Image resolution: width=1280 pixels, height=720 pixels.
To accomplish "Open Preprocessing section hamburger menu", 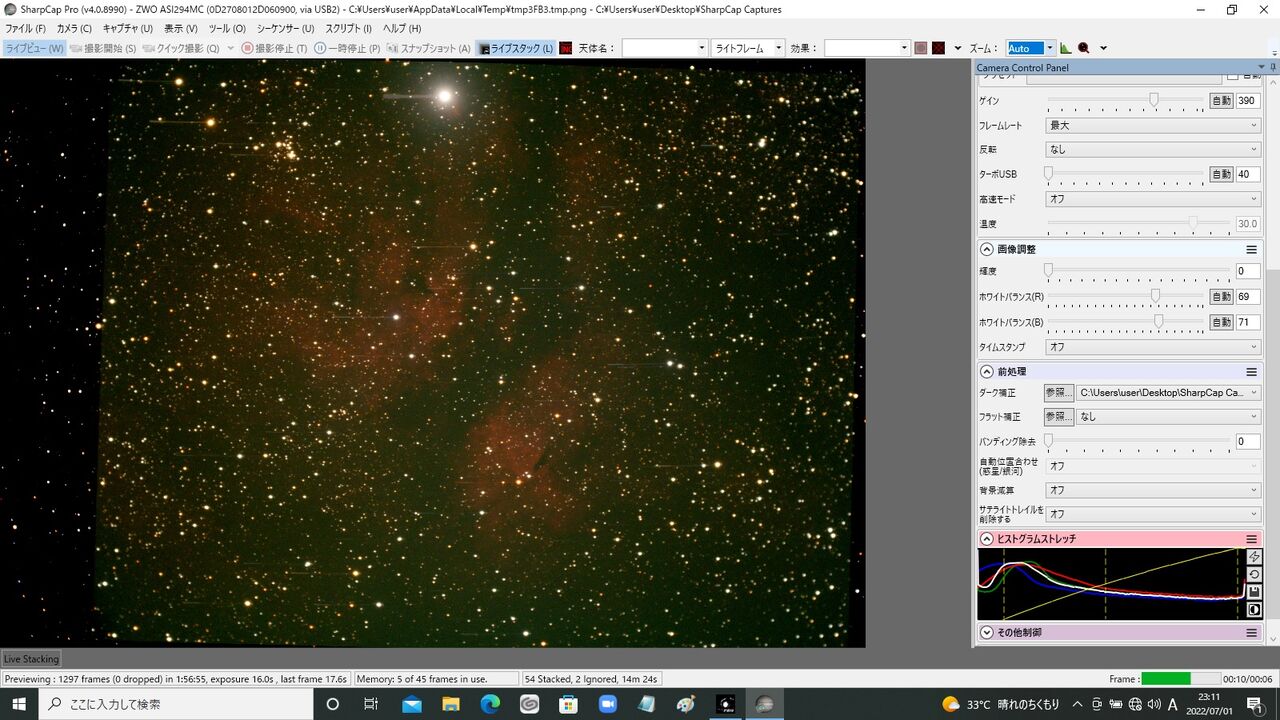I will click(x=1251, y=371).
